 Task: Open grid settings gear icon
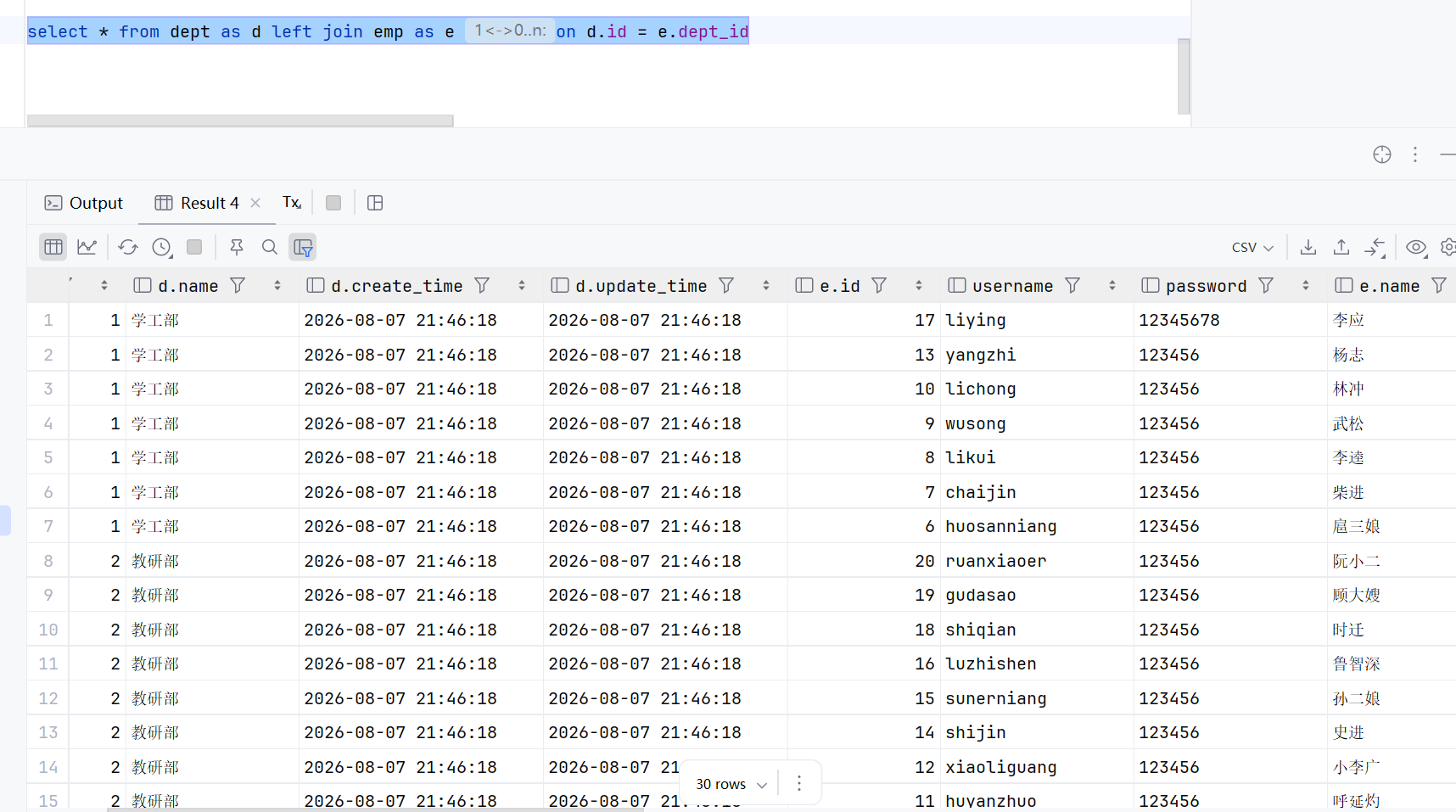1448,247
